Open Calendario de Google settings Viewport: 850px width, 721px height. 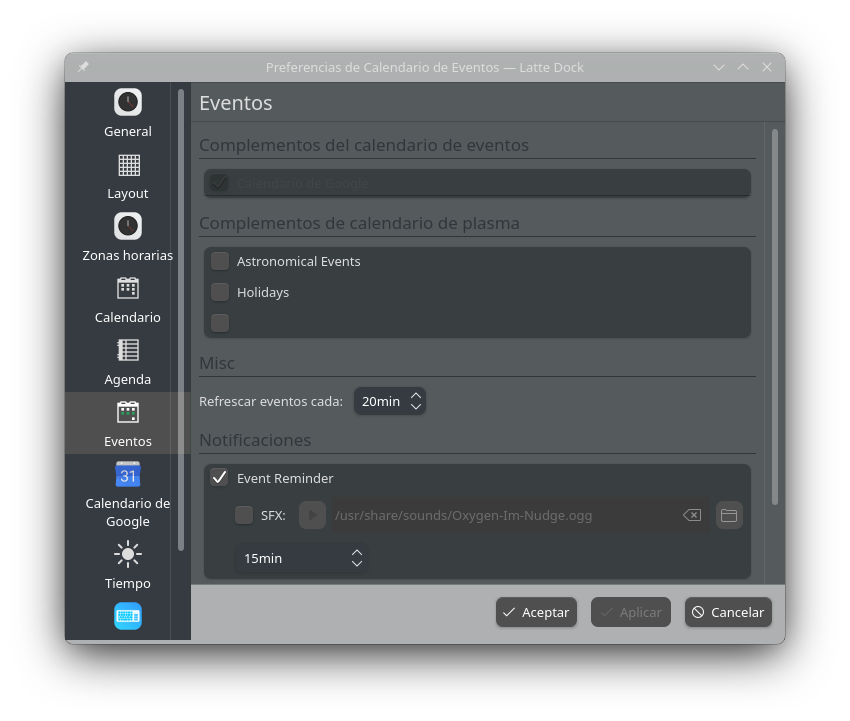click(x=127, y=494)
